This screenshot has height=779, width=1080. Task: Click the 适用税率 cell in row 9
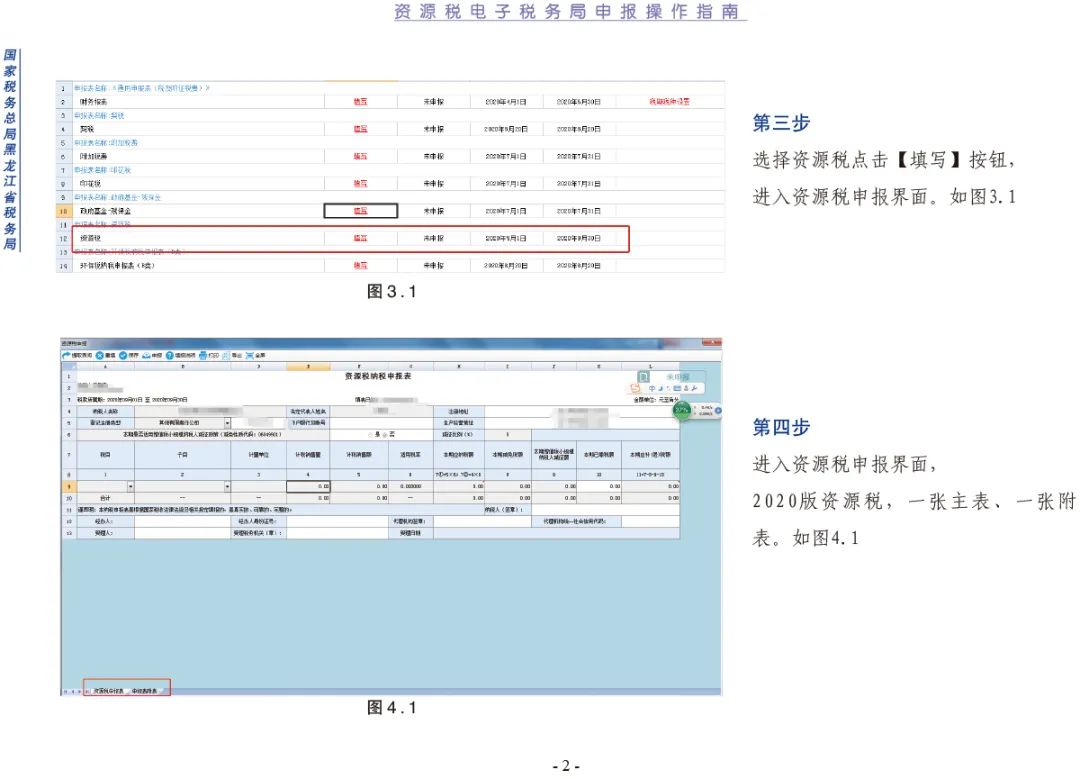(x=411, y=486)
